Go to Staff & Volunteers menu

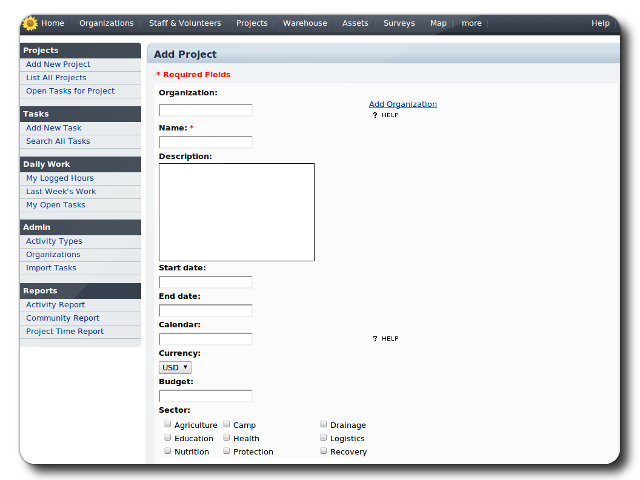click(x=184, y=23)
